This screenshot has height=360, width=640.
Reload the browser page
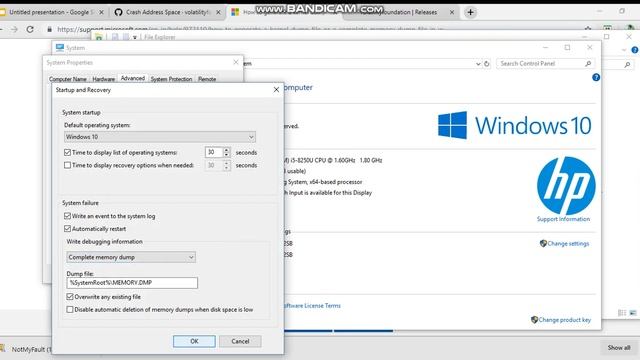tap(30, 29)
